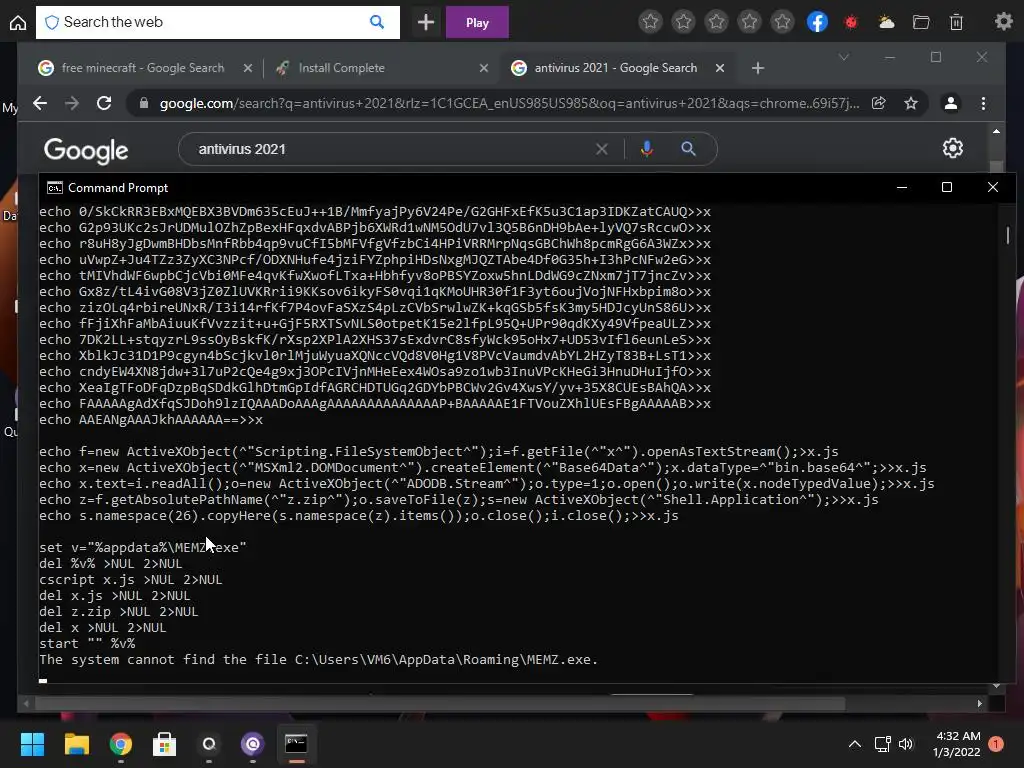This screenshot has width=1024, height=768.
Task: Click the third star bookmark placeholder
Action: pos(716,22)
